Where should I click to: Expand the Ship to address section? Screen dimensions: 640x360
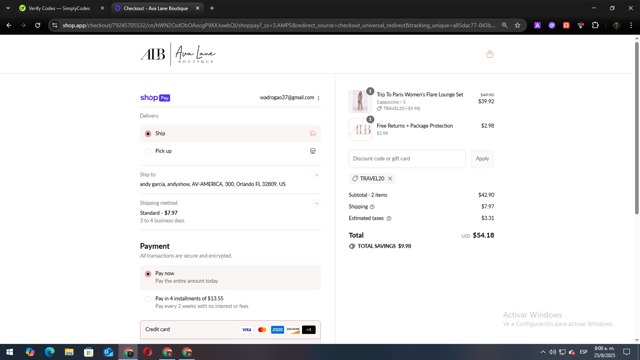pos(316,175)
